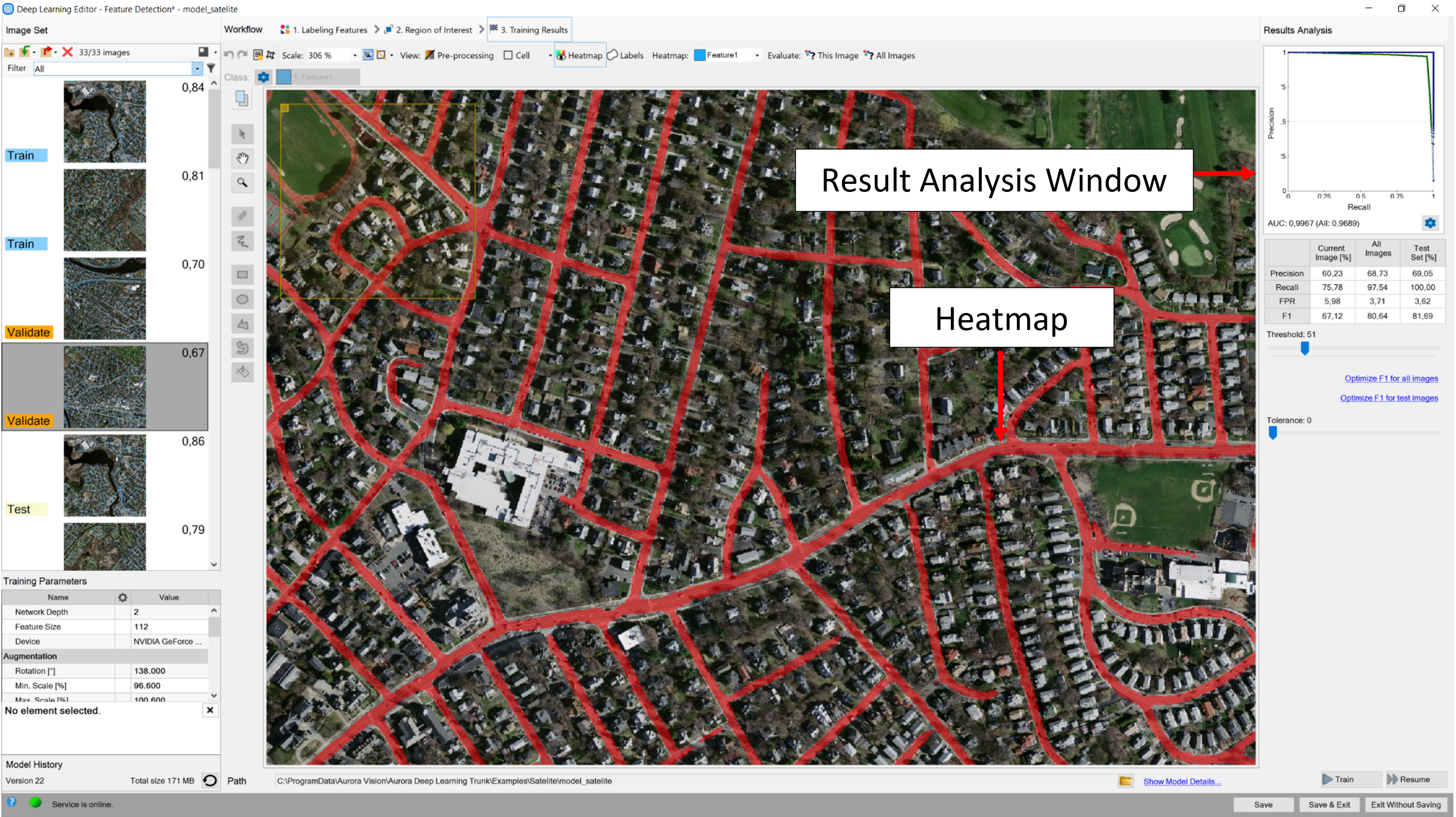The height and width of the screenshot is (817, 1456).
Task: Open the Filter All dropdown
Action: coord(197,69)
